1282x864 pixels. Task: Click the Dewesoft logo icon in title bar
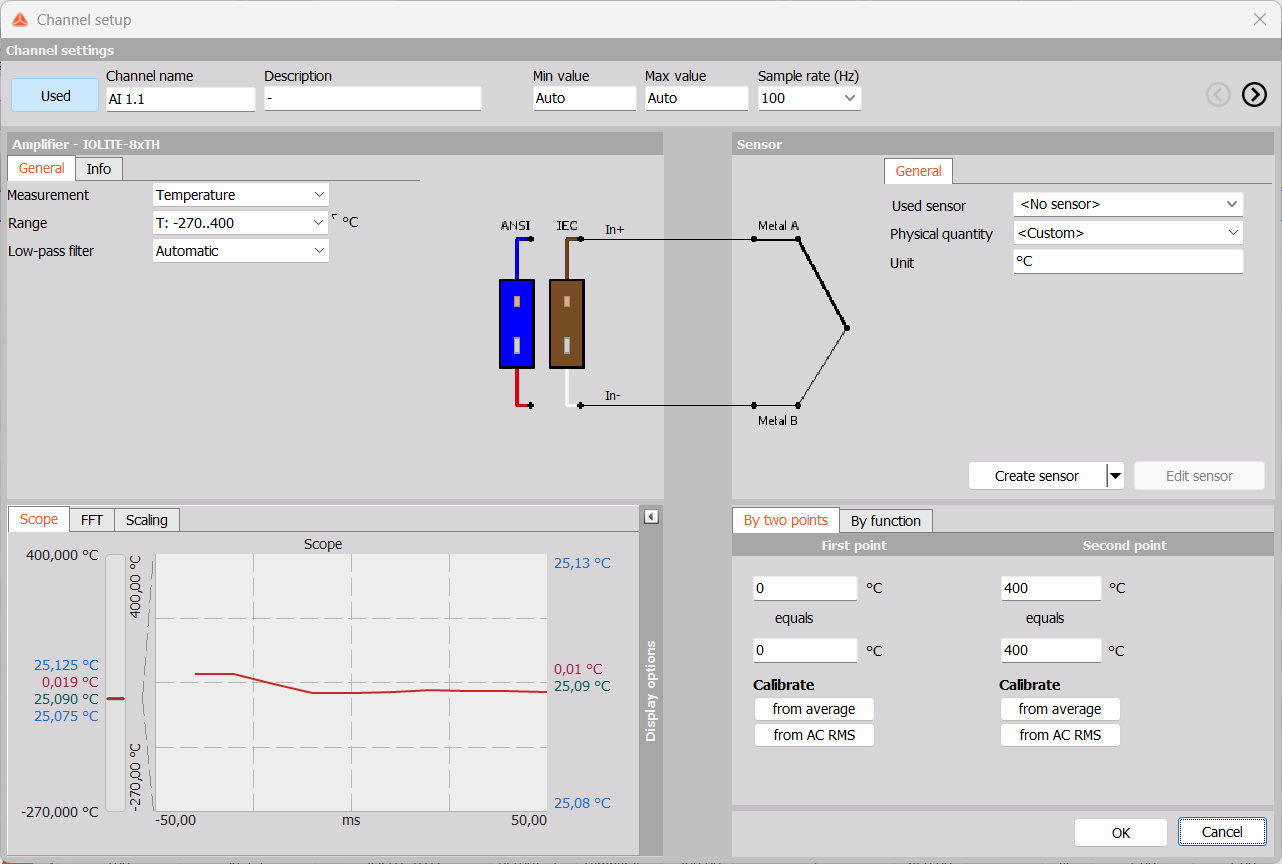pyautogui.click(x=19, y=19)
